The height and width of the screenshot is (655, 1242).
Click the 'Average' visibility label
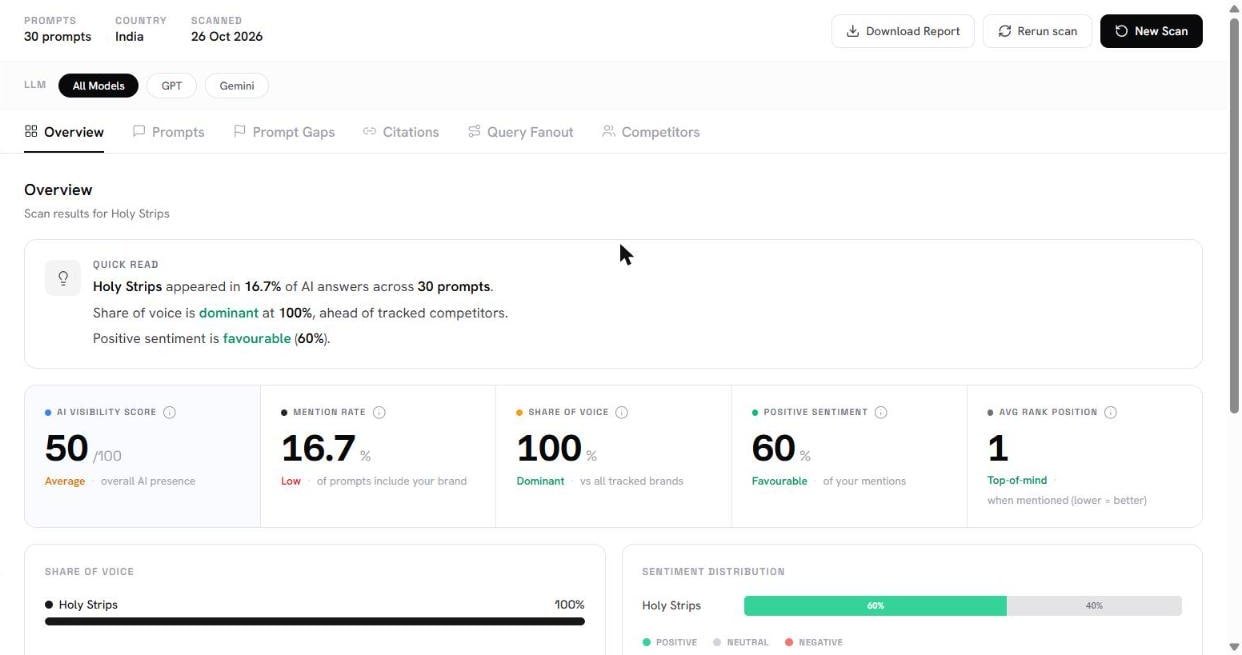click(65, 481)
